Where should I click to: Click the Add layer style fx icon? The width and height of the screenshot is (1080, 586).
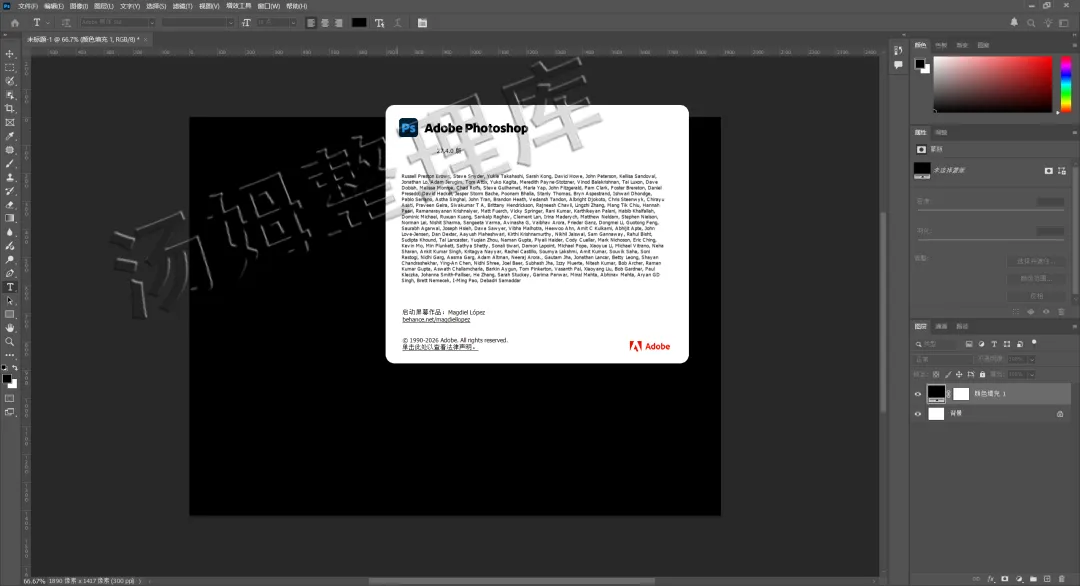pos(991,579)
